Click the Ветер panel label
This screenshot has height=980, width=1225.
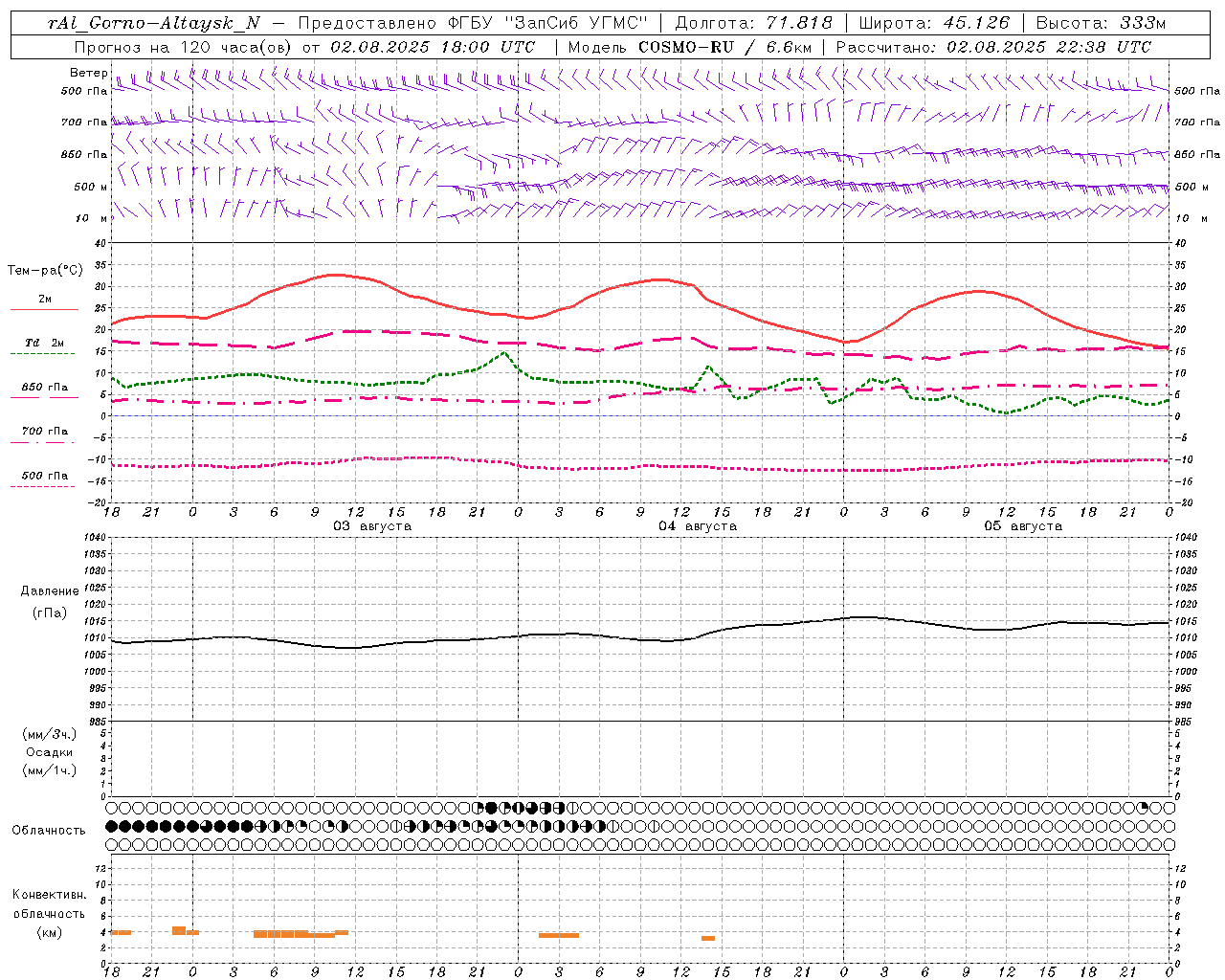(x=89, y=73)
